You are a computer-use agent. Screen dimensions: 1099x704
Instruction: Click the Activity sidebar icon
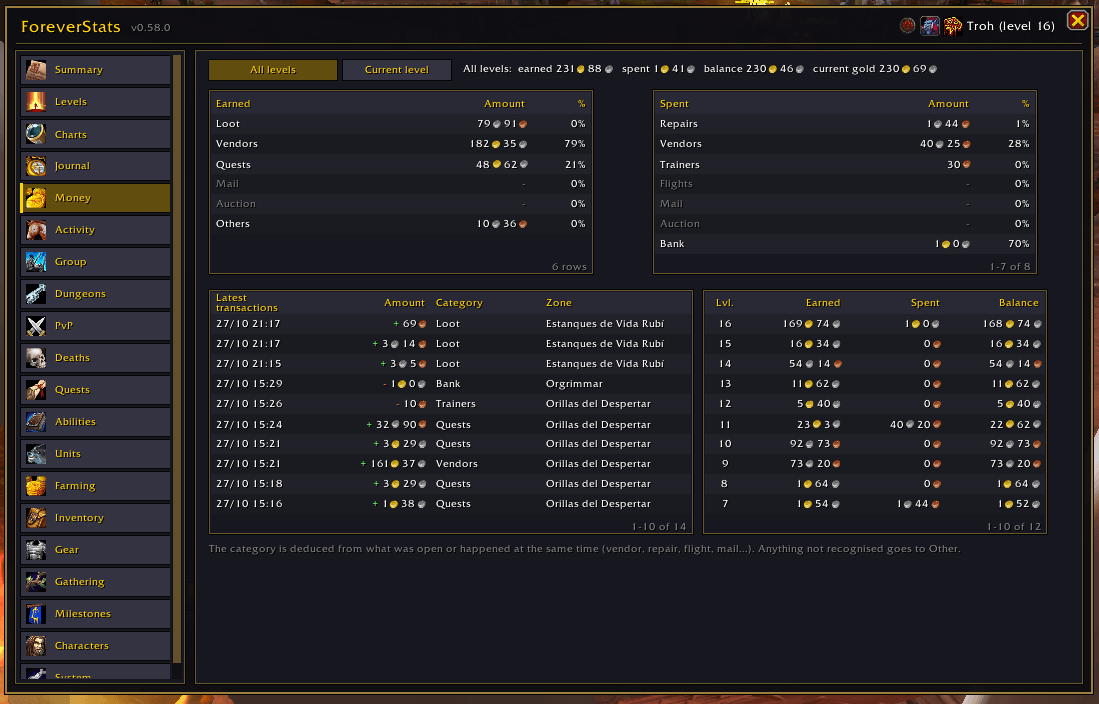tap(36, 230)
